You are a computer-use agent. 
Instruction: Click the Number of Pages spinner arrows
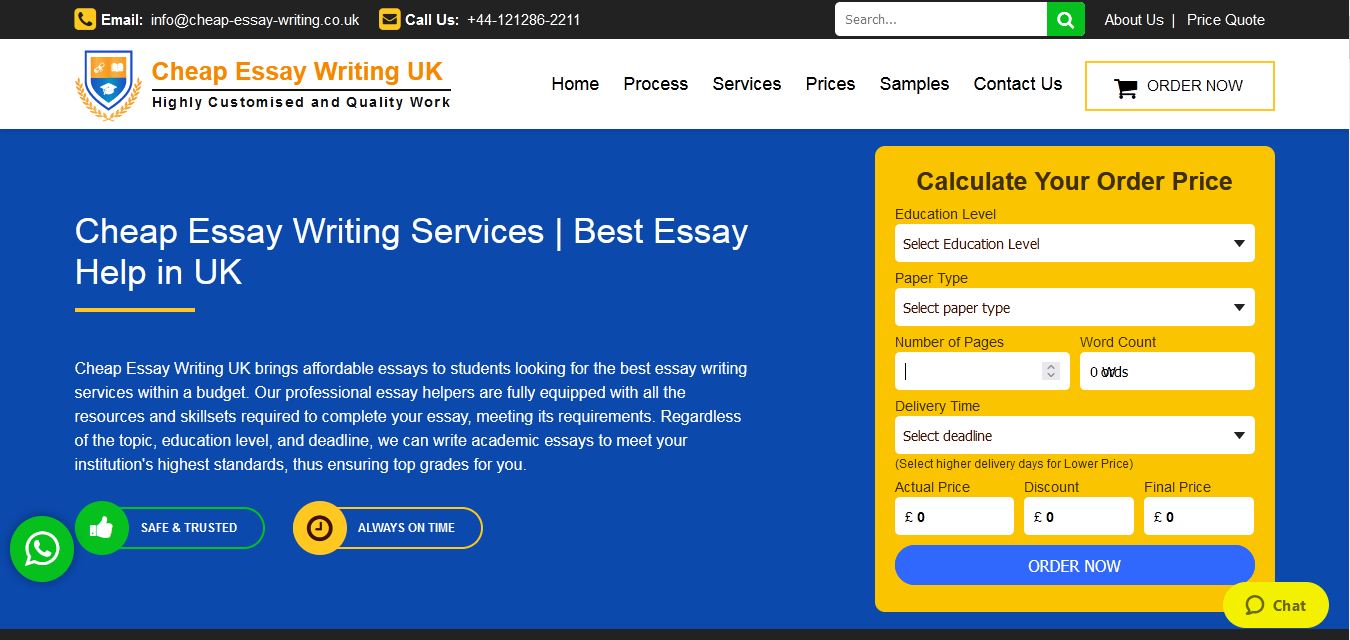1050,371
